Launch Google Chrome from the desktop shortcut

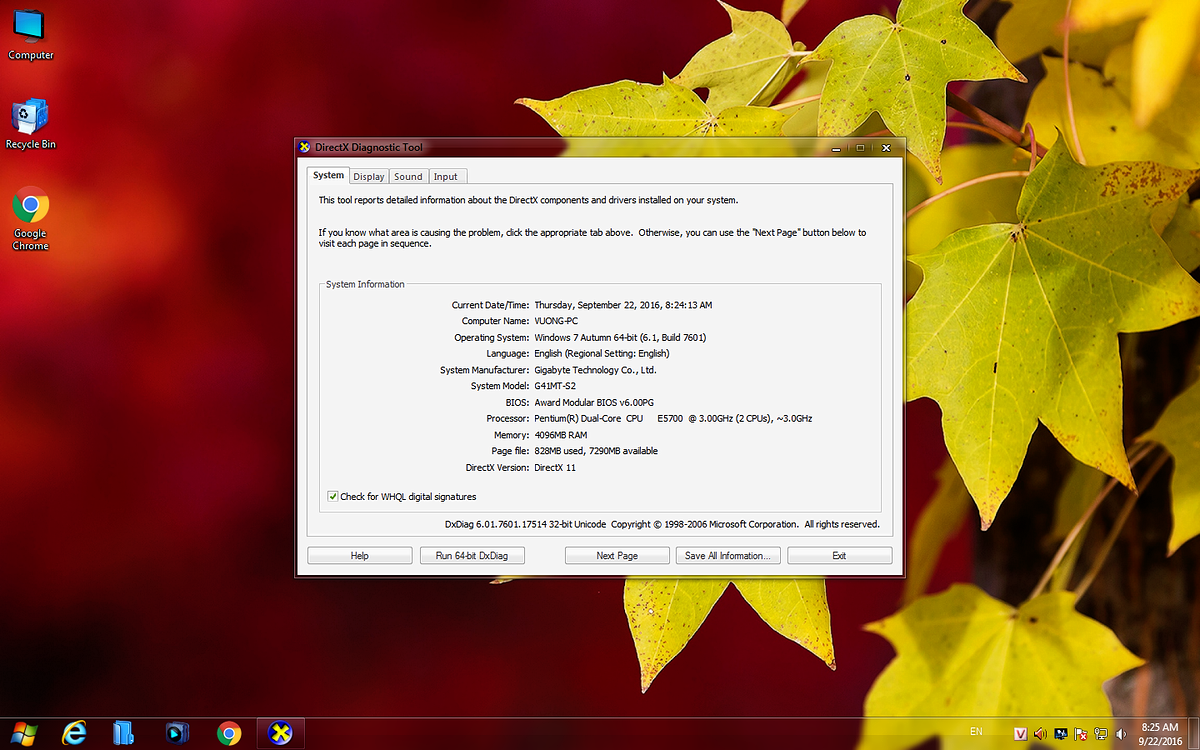click(x=30, y=220)
